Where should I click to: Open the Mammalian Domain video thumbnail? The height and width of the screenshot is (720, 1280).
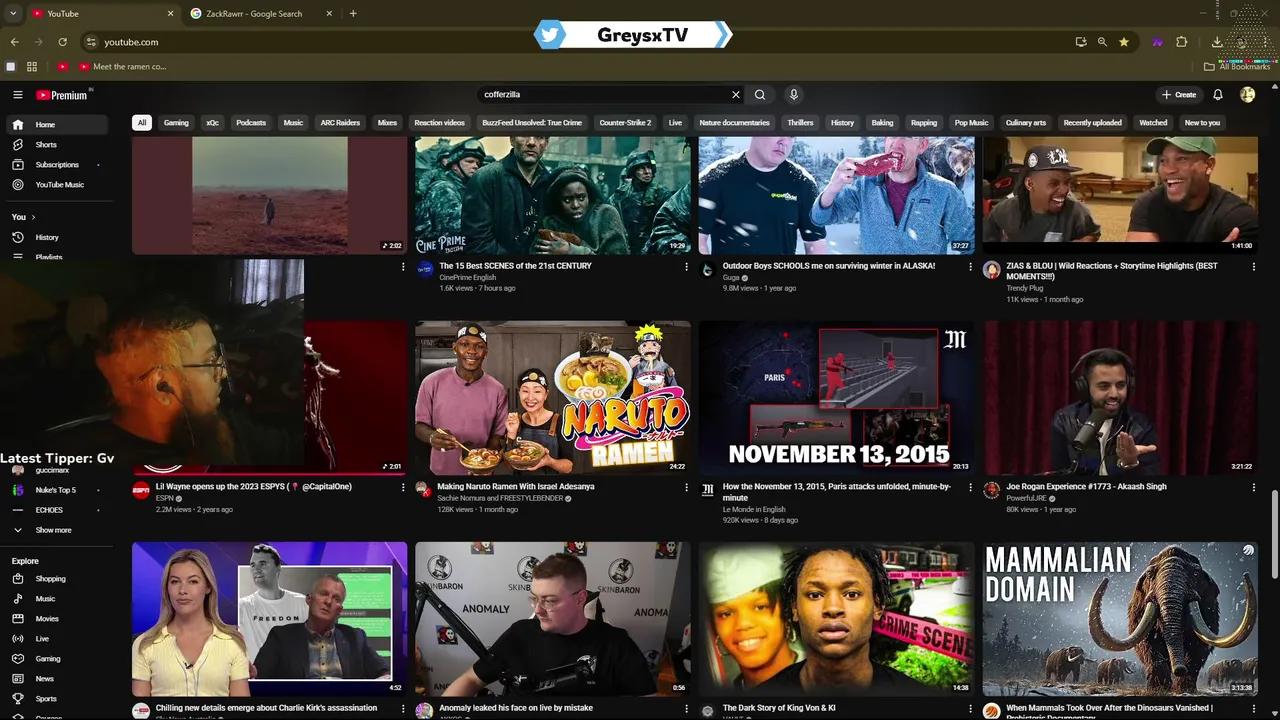coord(1120,619)
